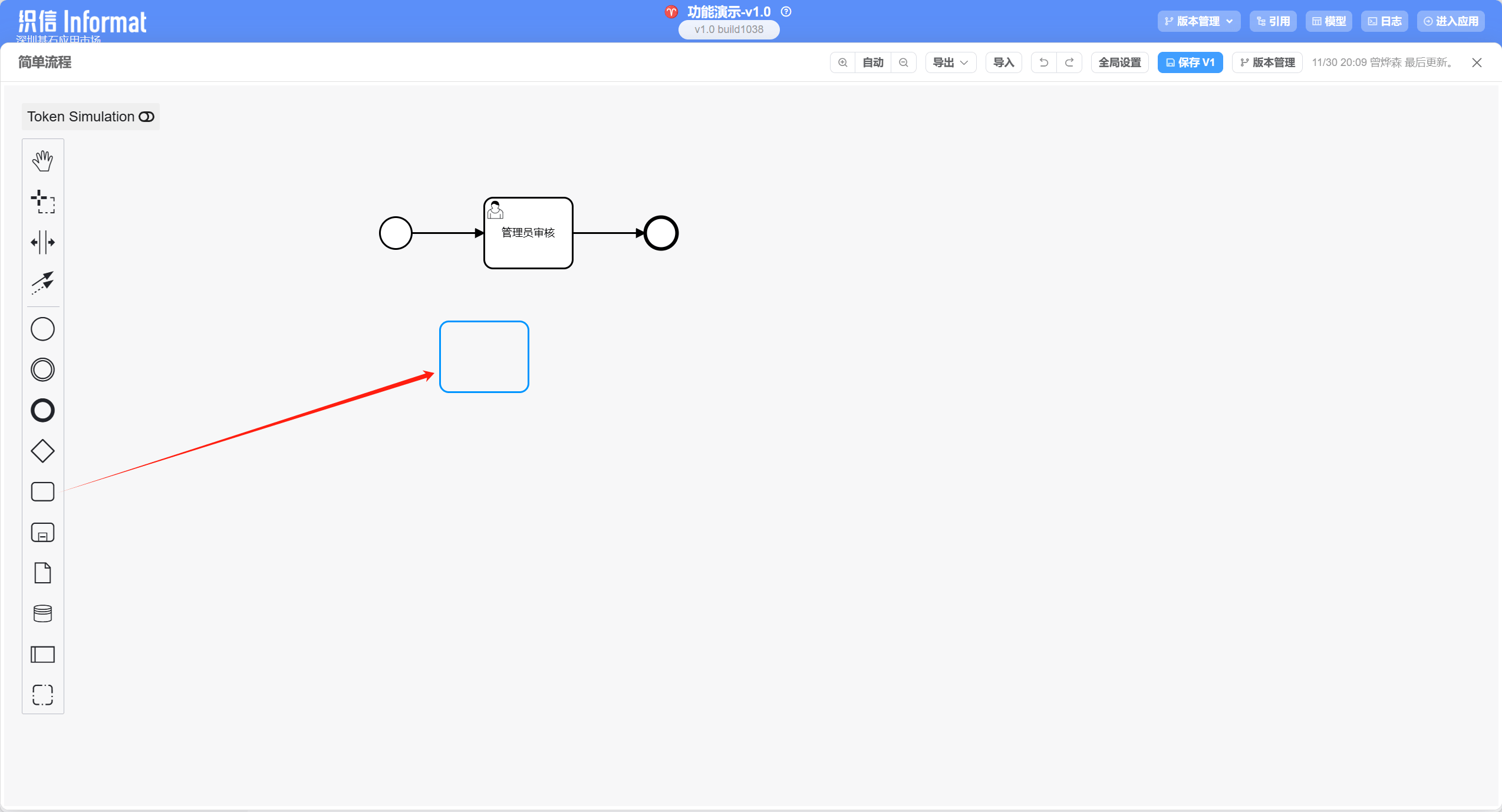This screenshot has width=1502, height=812.
Task: Create a data store reference
Action: pos(42,613)
